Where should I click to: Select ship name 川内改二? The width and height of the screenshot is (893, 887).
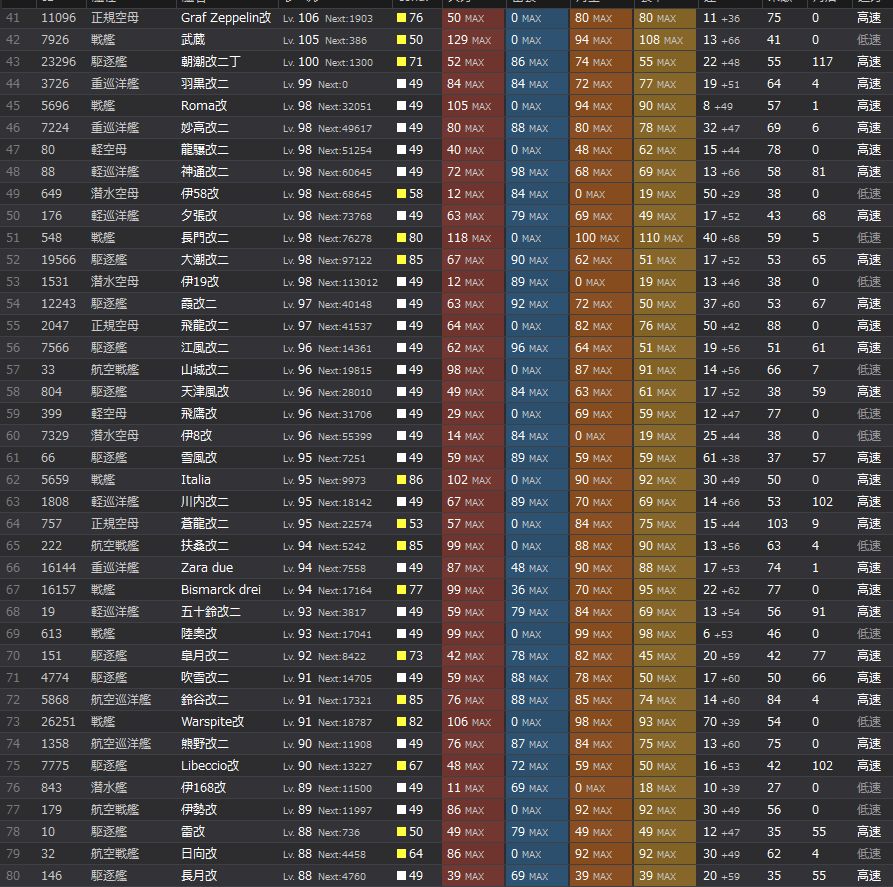pos(204,502)
